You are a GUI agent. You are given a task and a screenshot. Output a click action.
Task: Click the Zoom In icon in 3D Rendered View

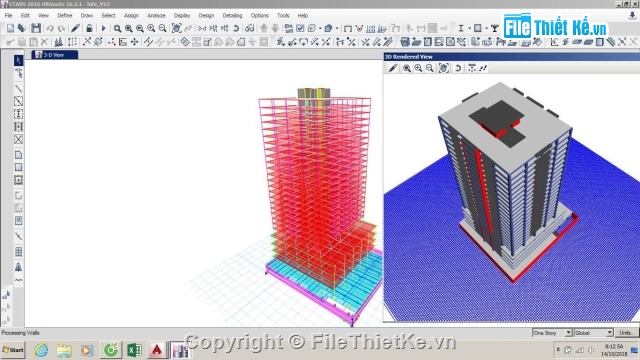[418, 68]
